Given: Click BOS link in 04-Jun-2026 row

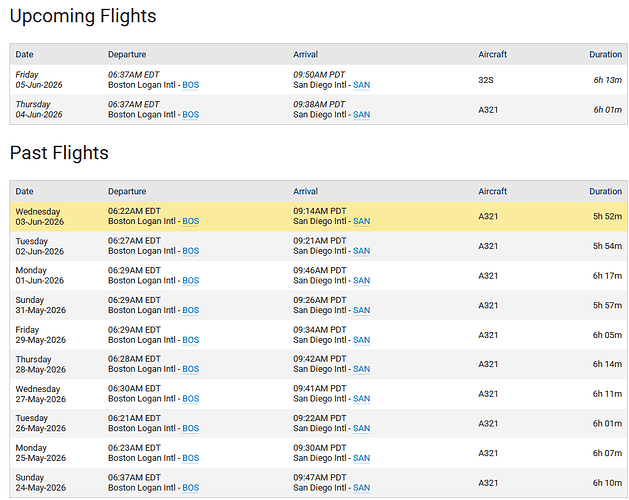Looking at the screenshot, I should pyautogui.click(x=191, y=115).
